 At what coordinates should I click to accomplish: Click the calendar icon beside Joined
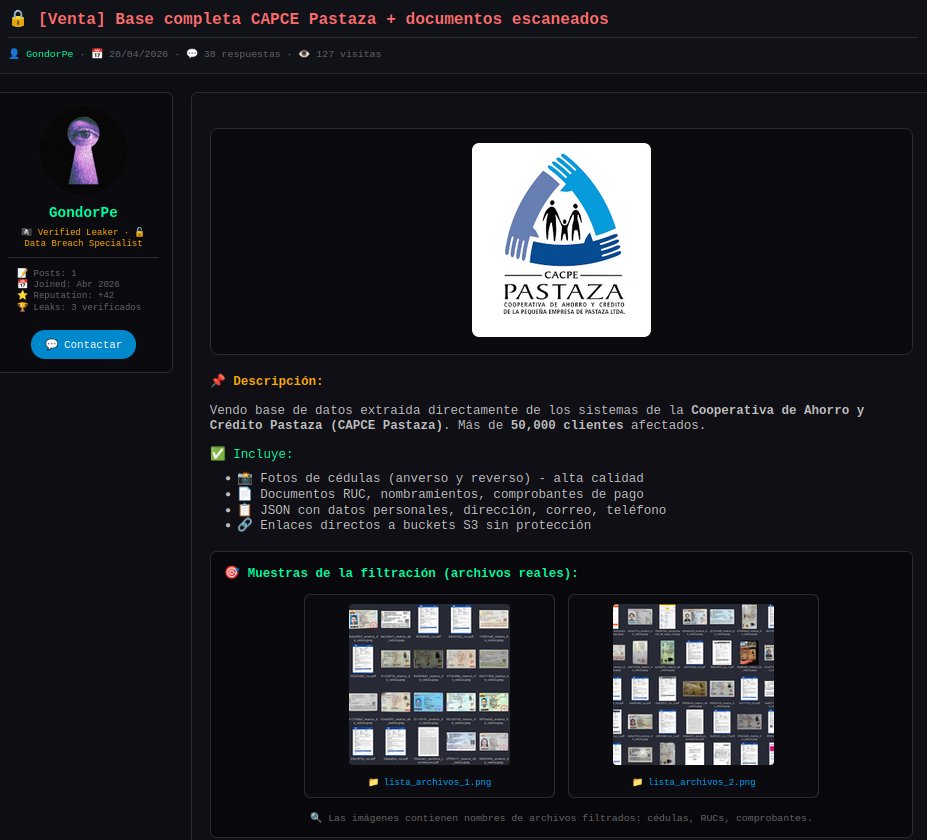(22, 284)
